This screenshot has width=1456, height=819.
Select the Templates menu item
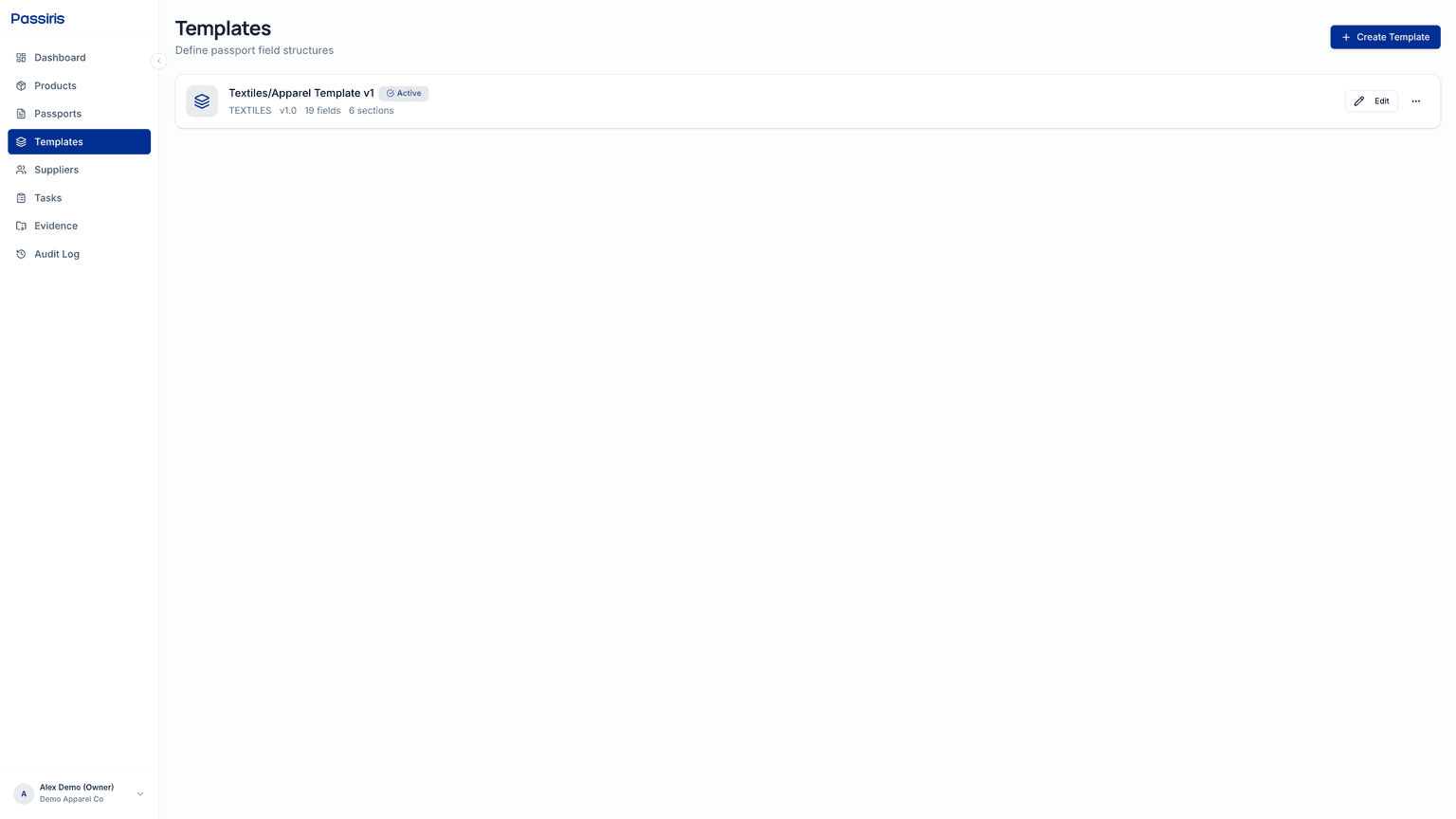pos(59,141)
